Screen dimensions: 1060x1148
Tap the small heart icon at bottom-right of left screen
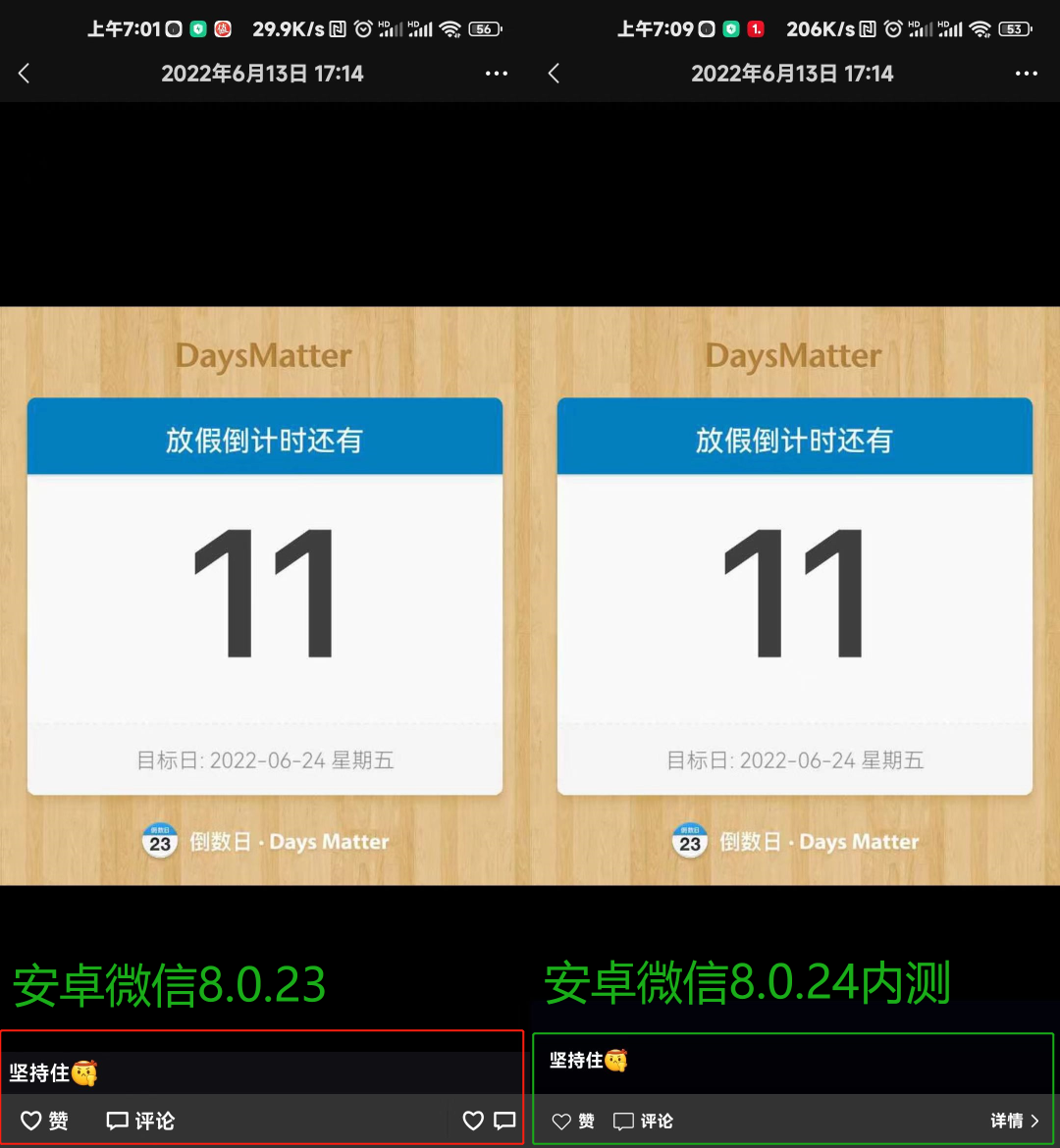473,1121
